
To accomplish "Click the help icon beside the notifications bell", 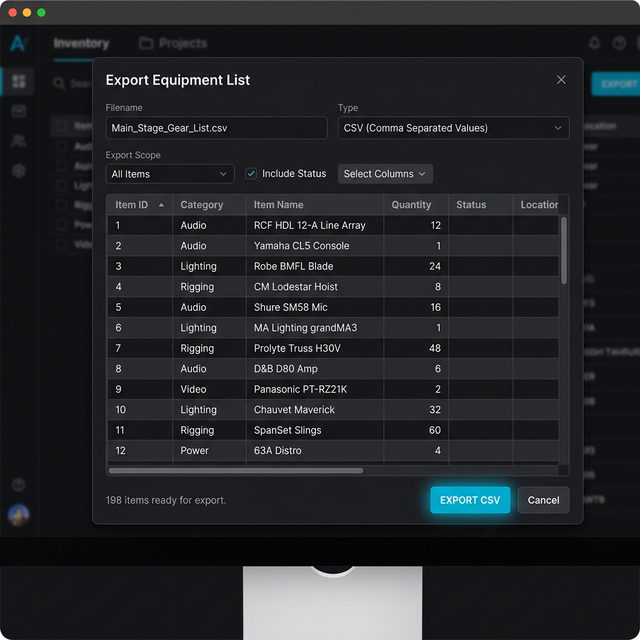I will pos(619,43).
